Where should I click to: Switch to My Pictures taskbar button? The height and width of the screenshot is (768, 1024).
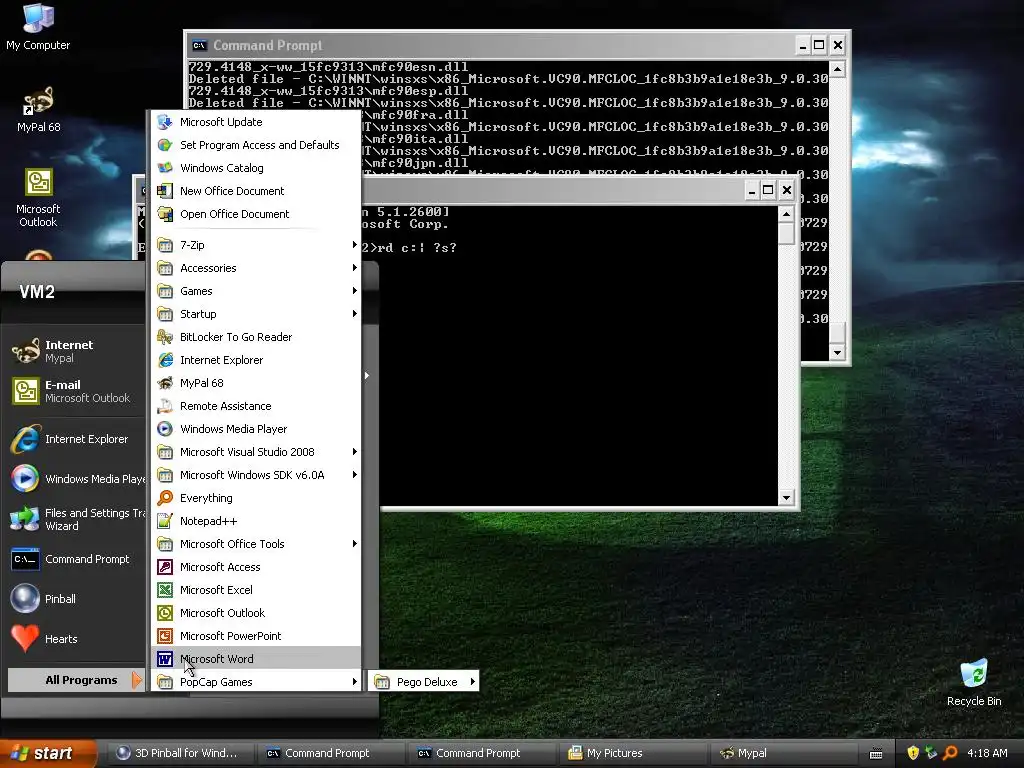pos(632,753)
